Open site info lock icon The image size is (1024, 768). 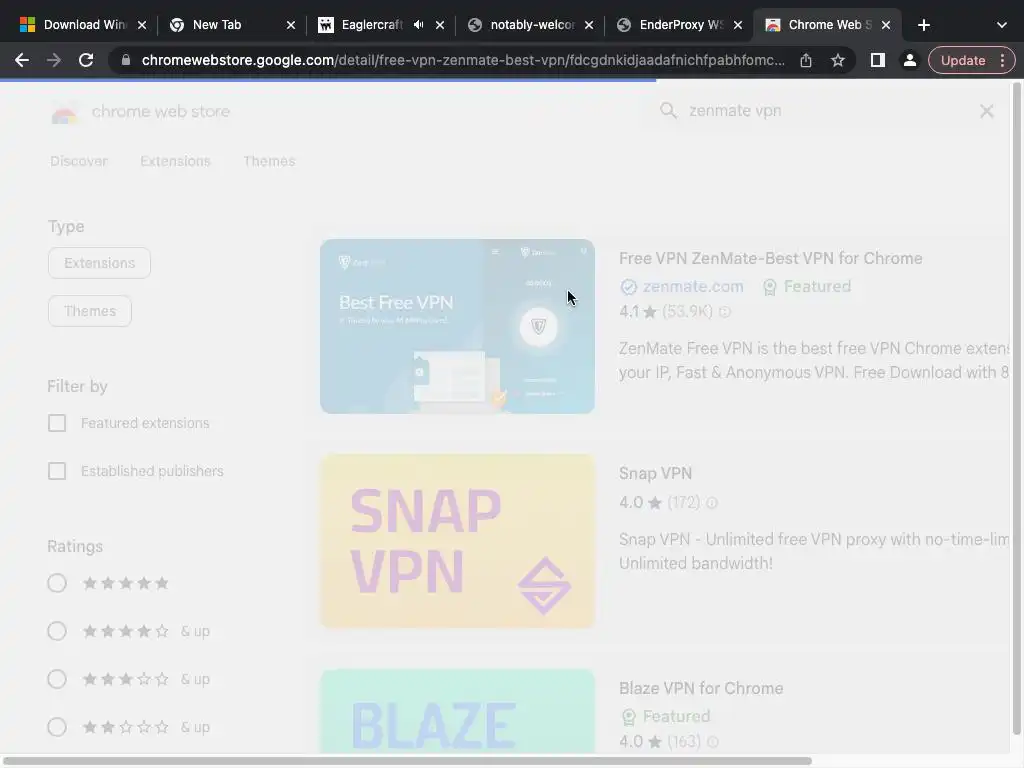[126, 60]
